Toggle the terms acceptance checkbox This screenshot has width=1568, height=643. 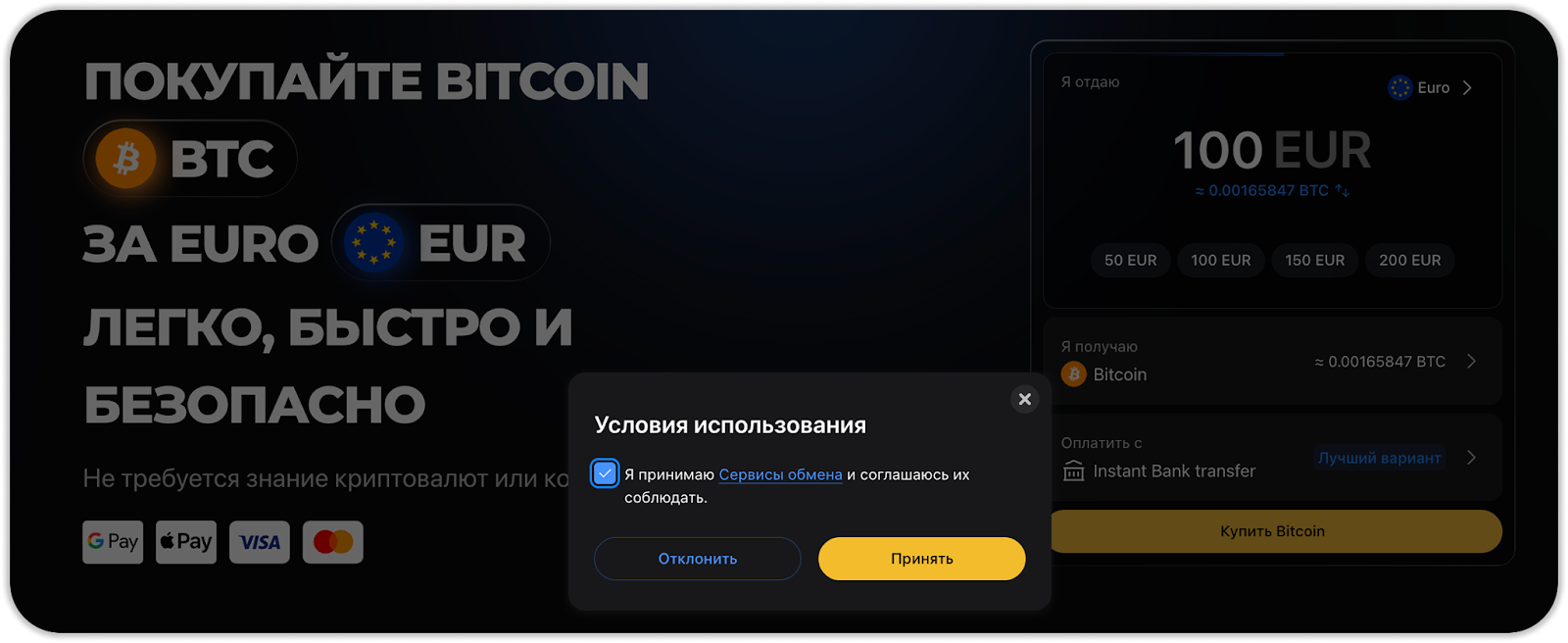[605, 474]
